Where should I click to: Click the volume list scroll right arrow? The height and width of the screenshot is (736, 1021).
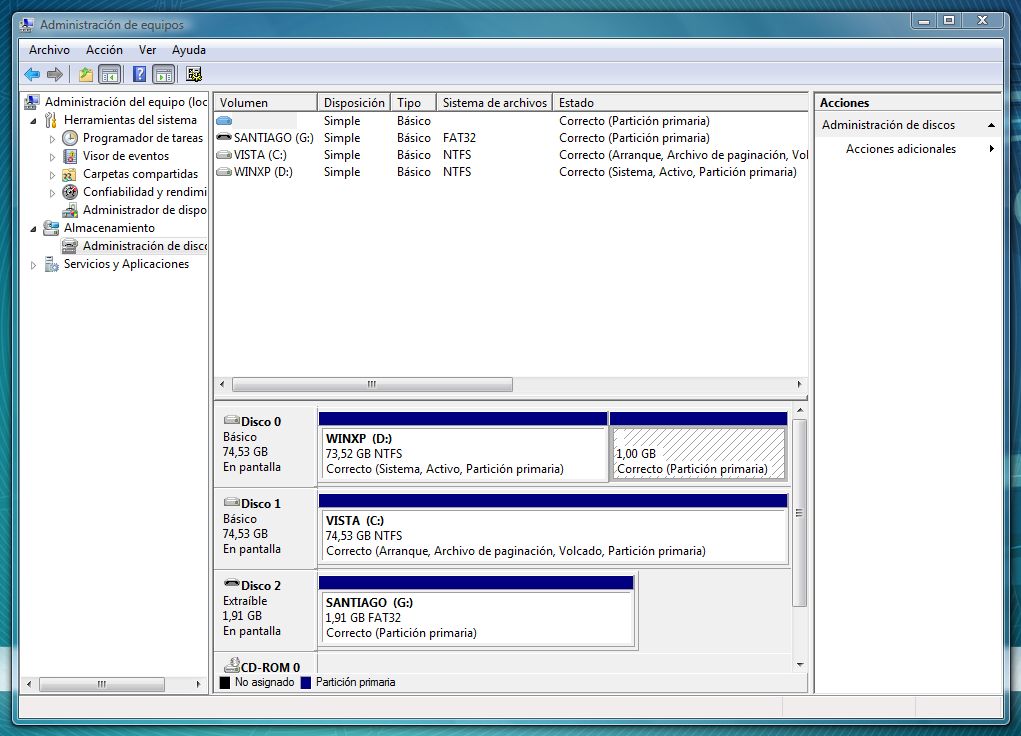coord(800,384)
